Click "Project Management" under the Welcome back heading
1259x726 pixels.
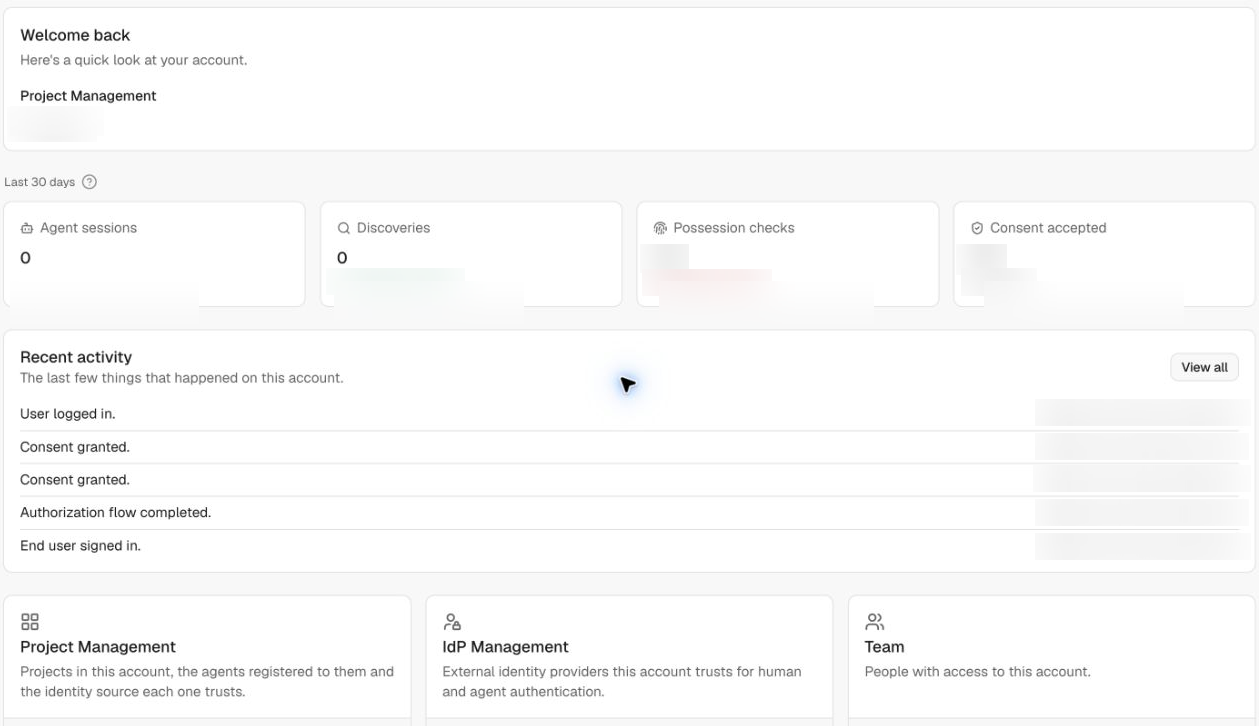click(88, 96)
